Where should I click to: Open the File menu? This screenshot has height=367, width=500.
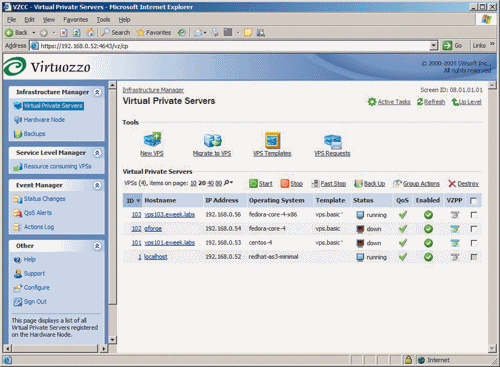click(12, 20)
